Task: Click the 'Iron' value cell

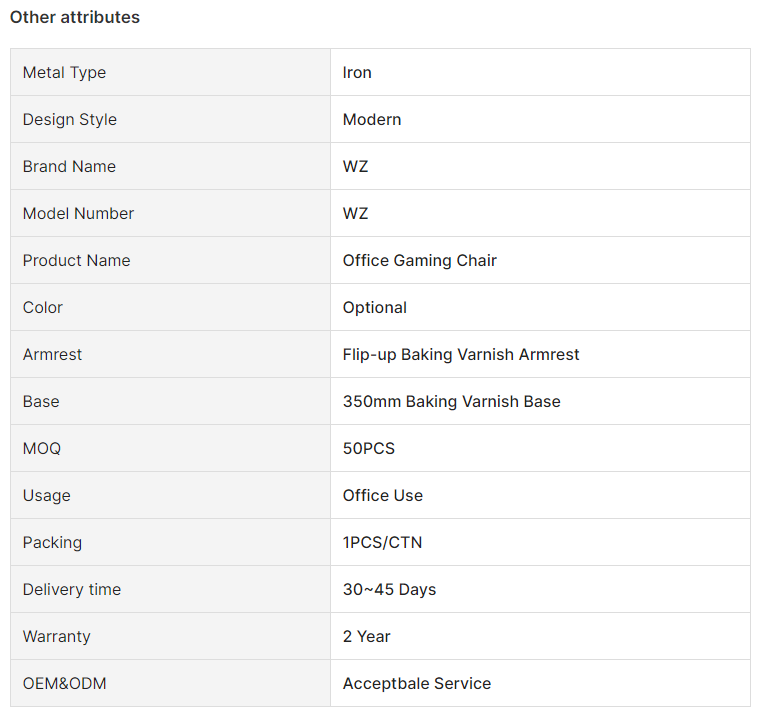Action: coord(540,72)
